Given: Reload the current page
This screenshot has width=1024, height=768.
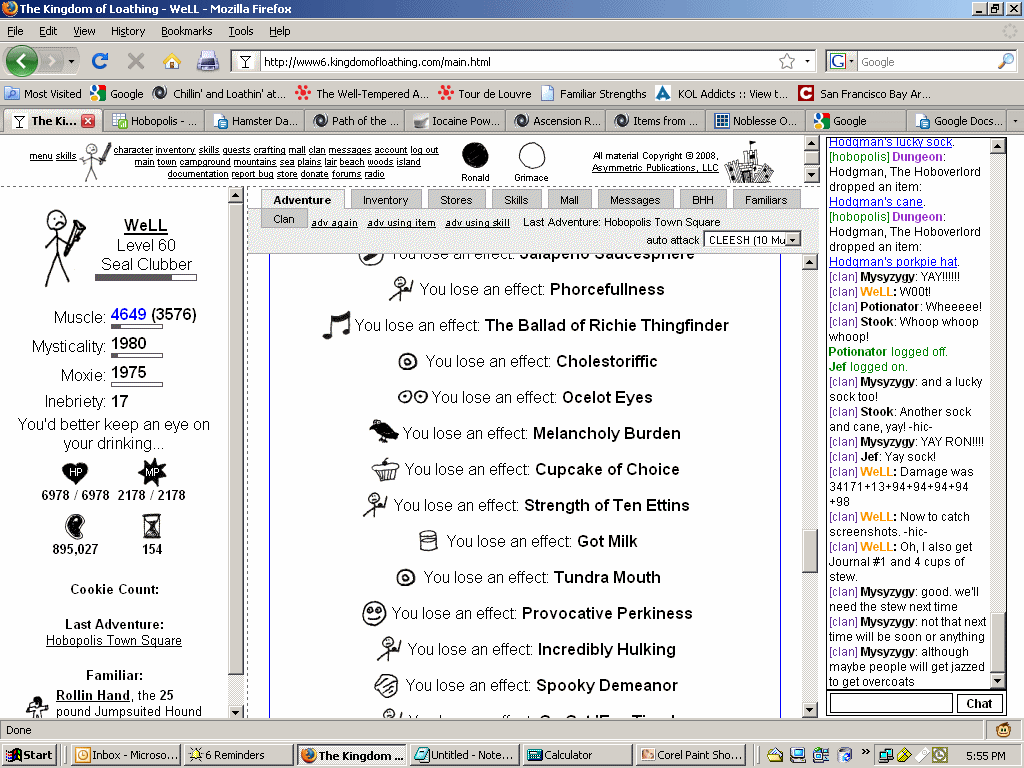Looking at the screenshot, I should click(x=99, y=61).
